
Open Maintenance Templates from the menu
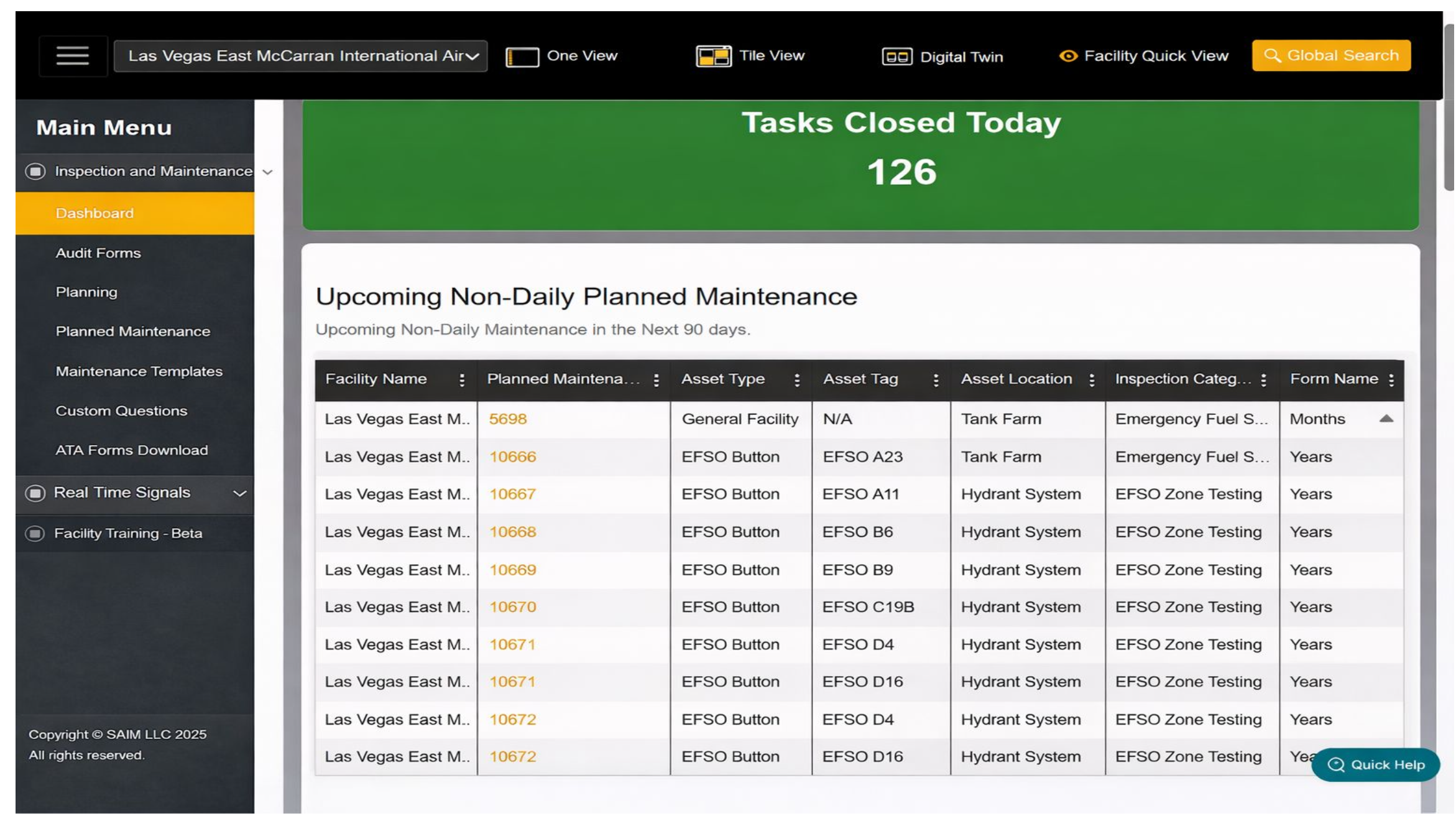tap(139, 371)
